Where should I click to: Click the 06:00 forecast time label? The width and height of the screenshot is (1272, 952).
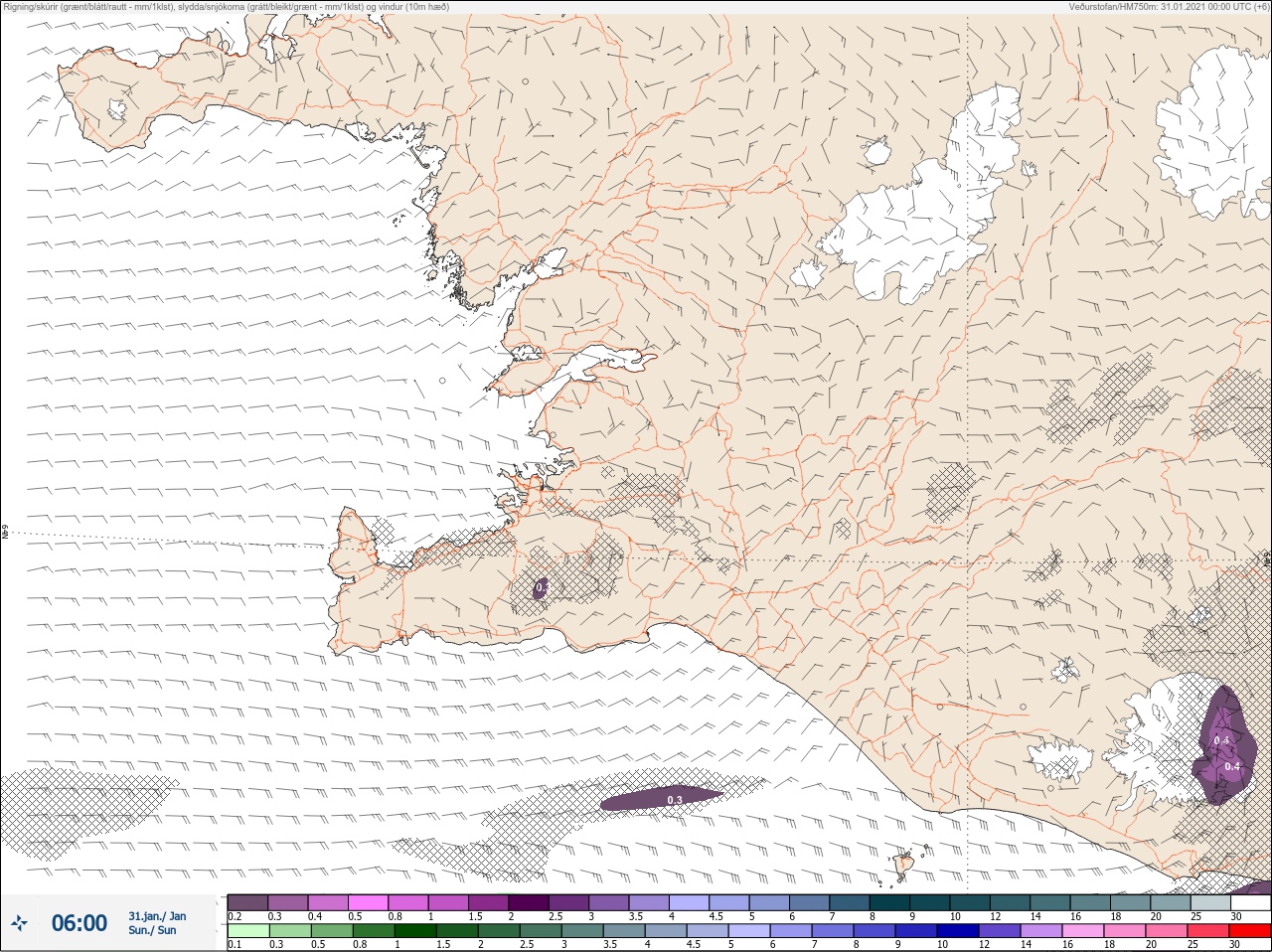pyautogui.click(x=79, y=923)
